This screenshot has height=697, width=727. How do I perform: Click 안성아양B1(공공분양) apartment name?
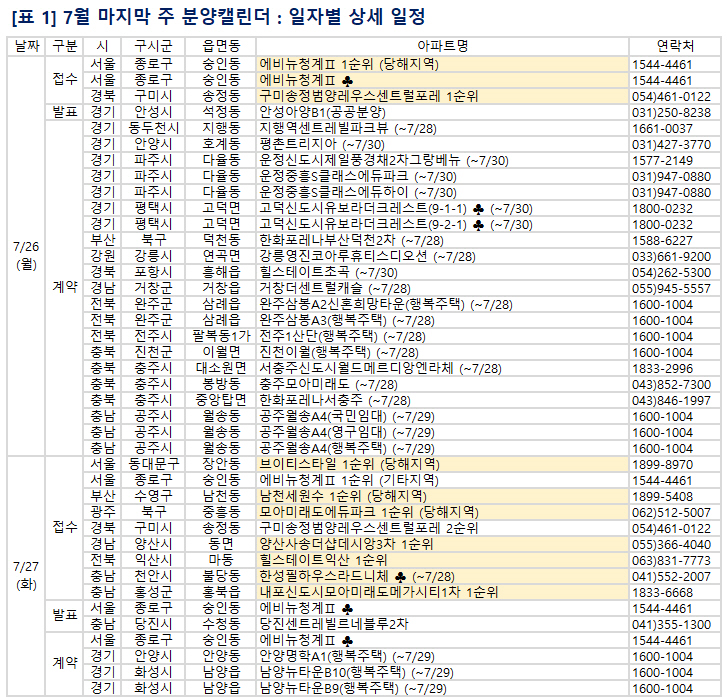pos(322,112)
